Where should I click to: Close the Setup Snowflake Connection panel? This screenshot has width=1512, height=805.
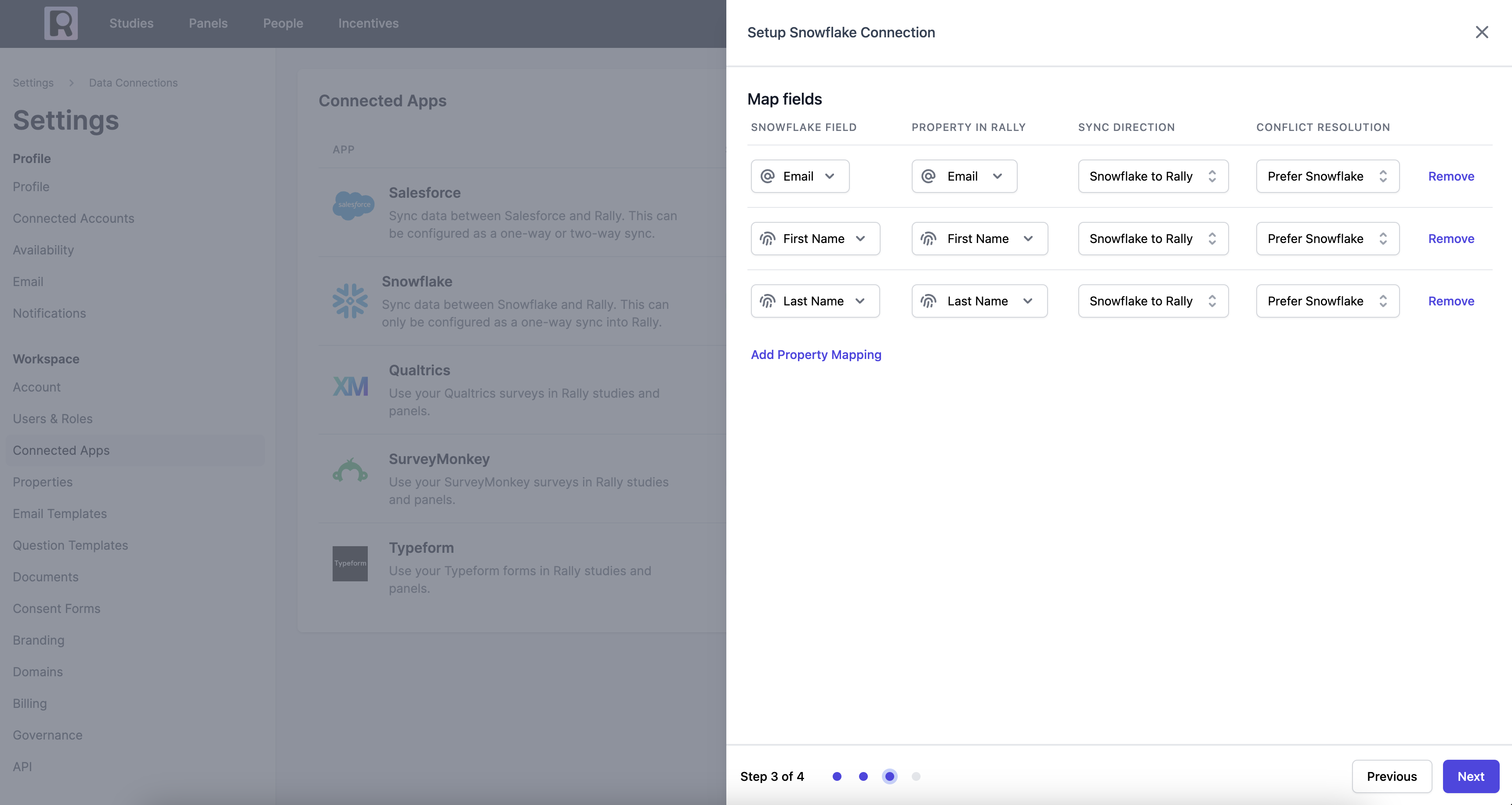tap(1482, 32)
